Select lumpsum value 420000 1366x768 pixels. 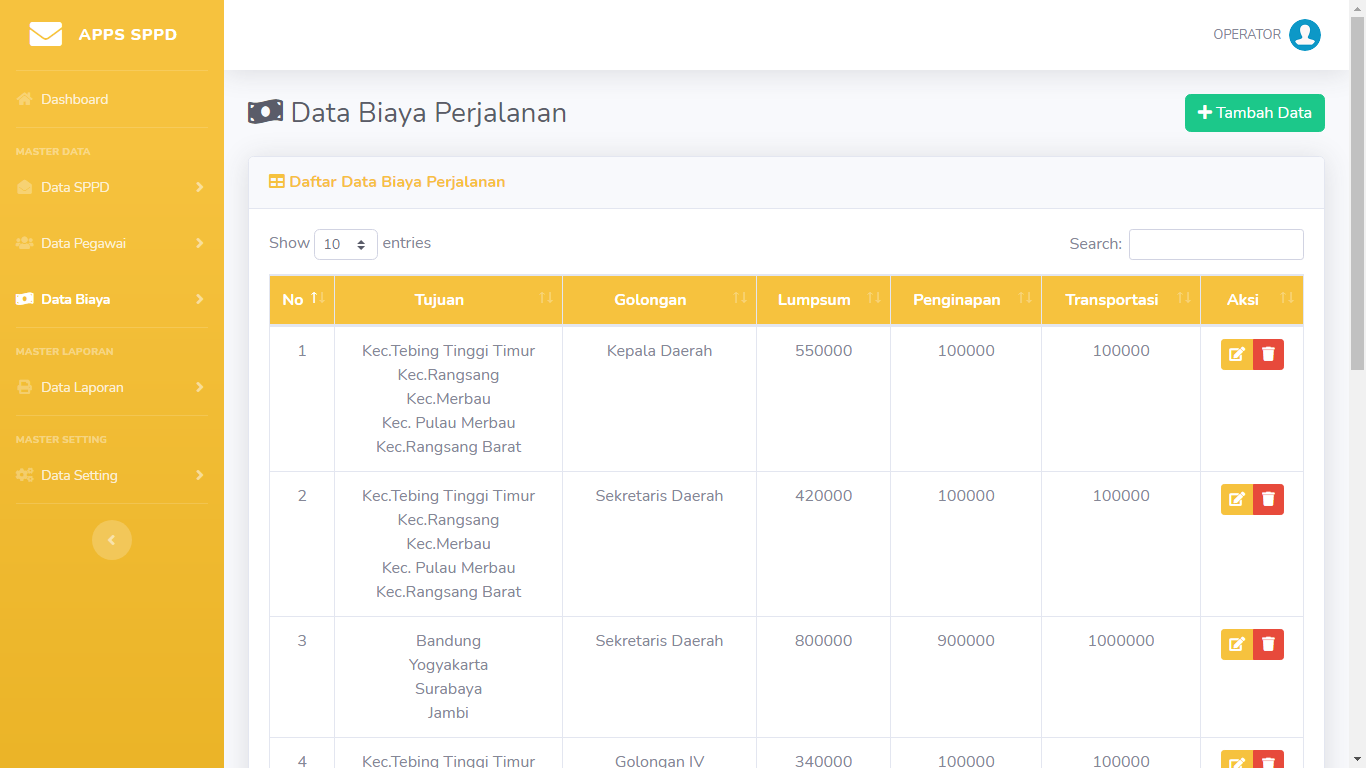coord(823,496)
